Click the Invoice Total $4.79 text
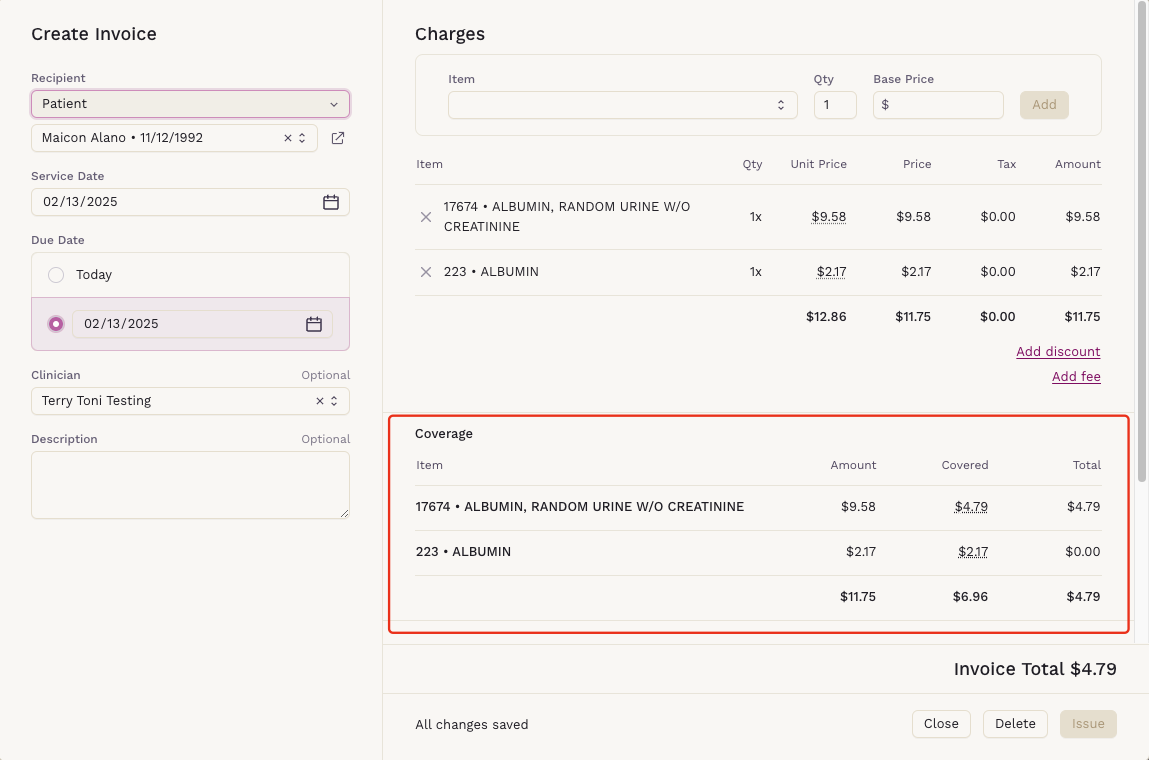 (x=1035, y=669)
